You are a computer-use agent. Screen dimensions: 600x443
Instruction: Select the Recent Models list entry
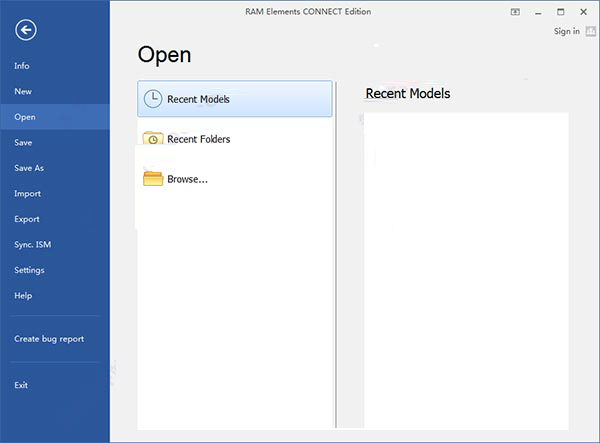click(x=235, y=99)
